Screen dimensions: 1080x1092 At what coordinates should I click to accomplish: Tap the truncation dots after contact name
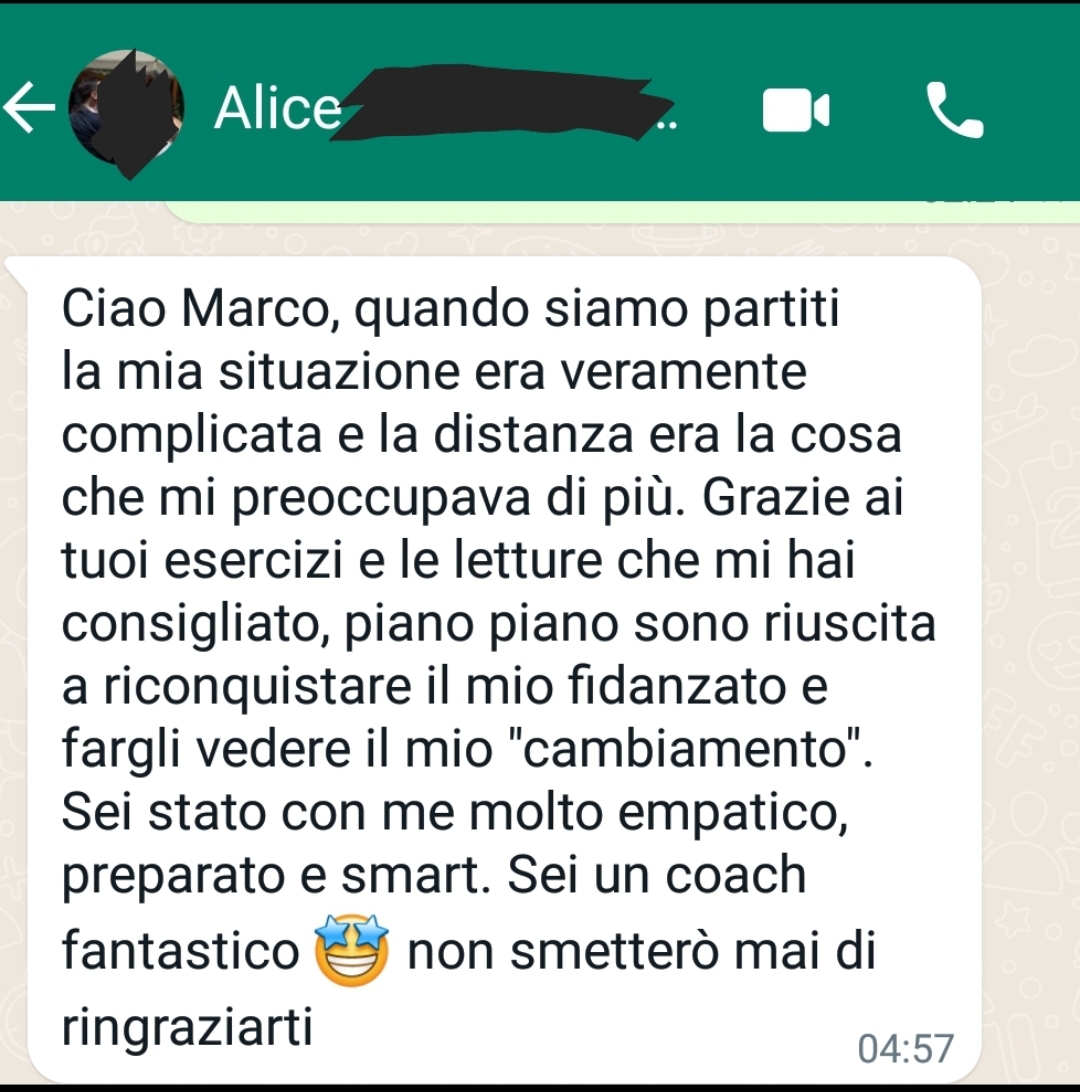pyautogui.click(x=666, y=125)
